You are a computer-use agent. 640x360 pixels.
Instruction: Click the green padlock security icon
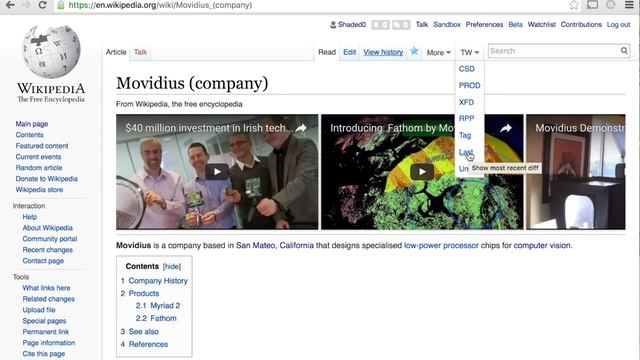[x=61, y=5]
